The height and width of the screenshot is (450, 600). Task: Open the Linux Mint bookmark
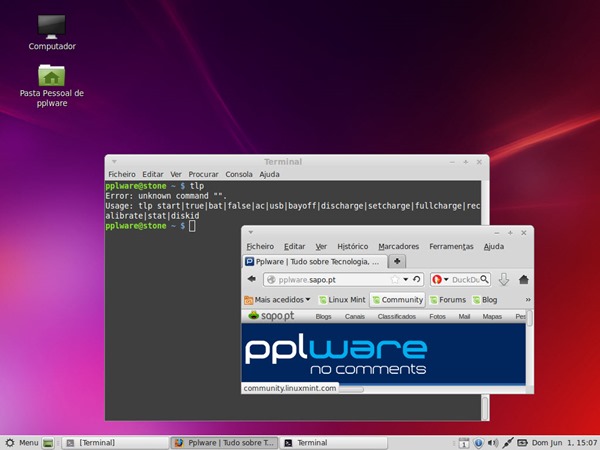click(342, 300)
